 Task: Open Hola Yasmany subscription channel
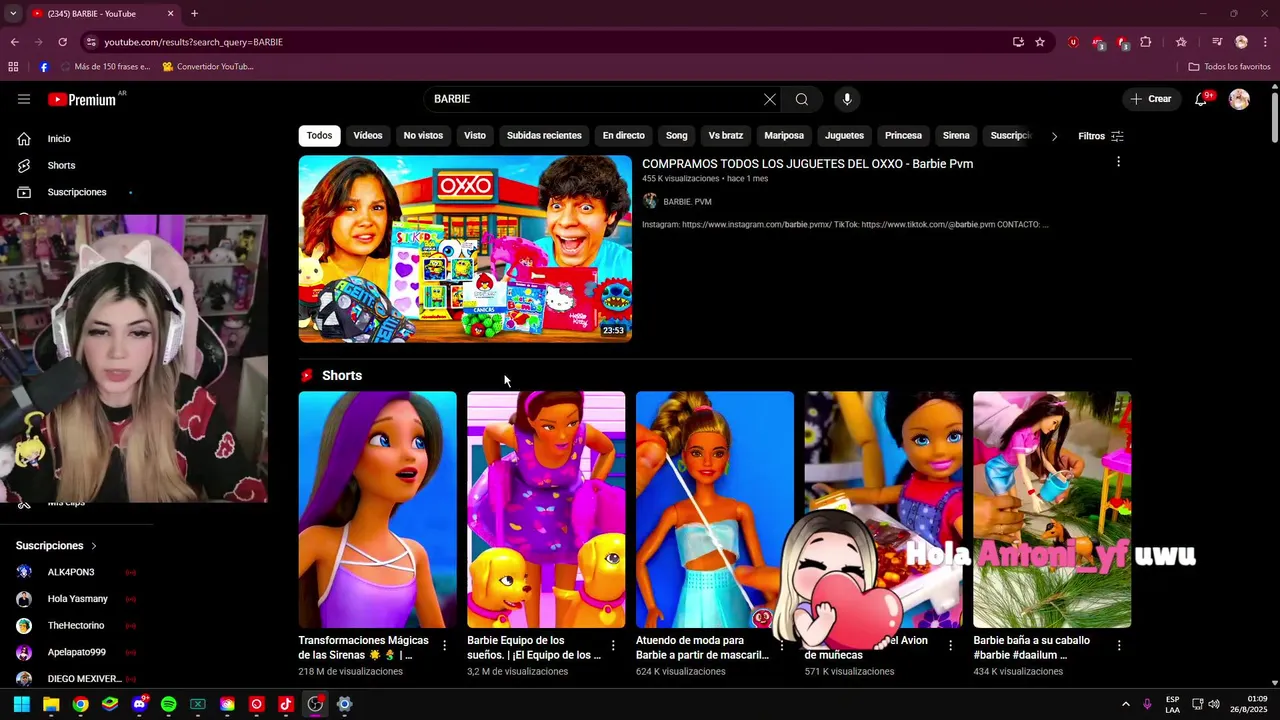76,599
